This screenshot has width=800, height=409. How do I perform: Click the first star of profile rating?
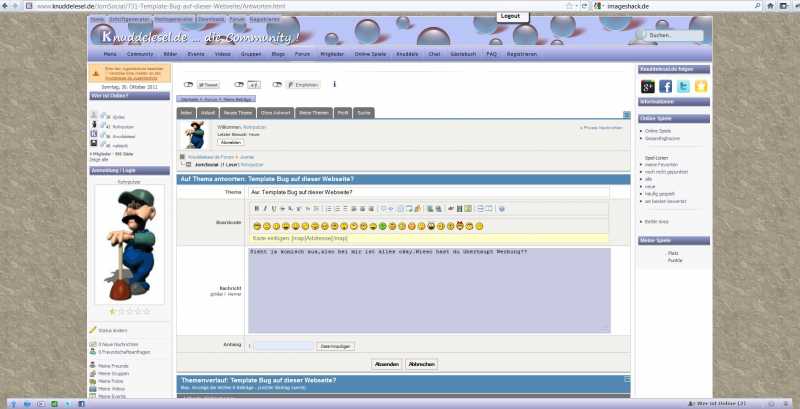113,311
